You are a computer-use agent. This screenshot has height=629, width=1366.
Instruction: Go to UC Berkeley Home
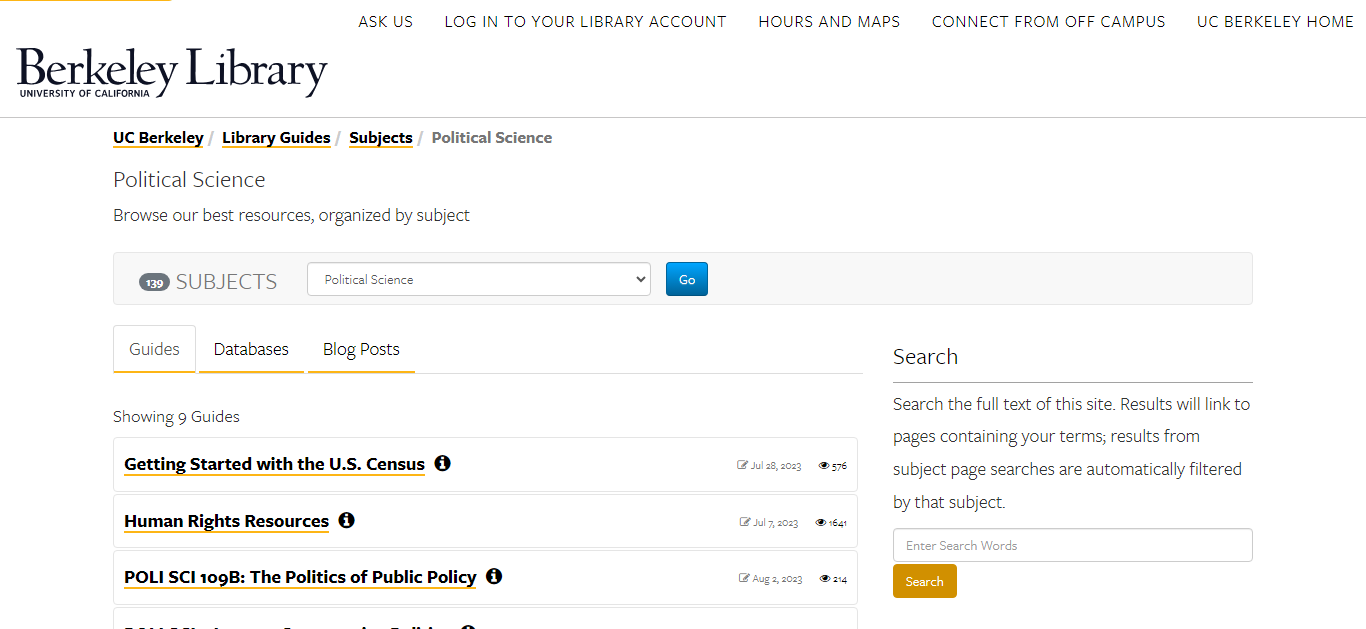coord(1275,22)
